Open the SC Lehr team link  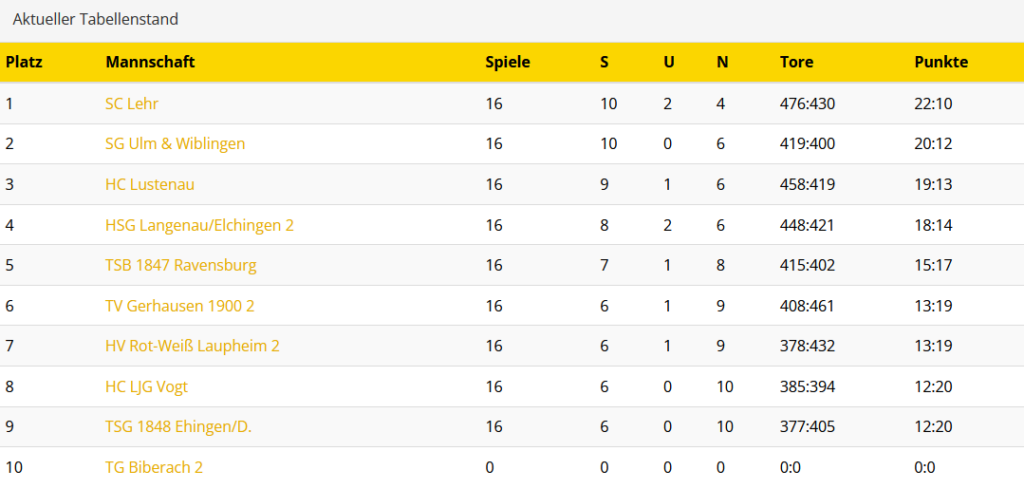(132, 103)
